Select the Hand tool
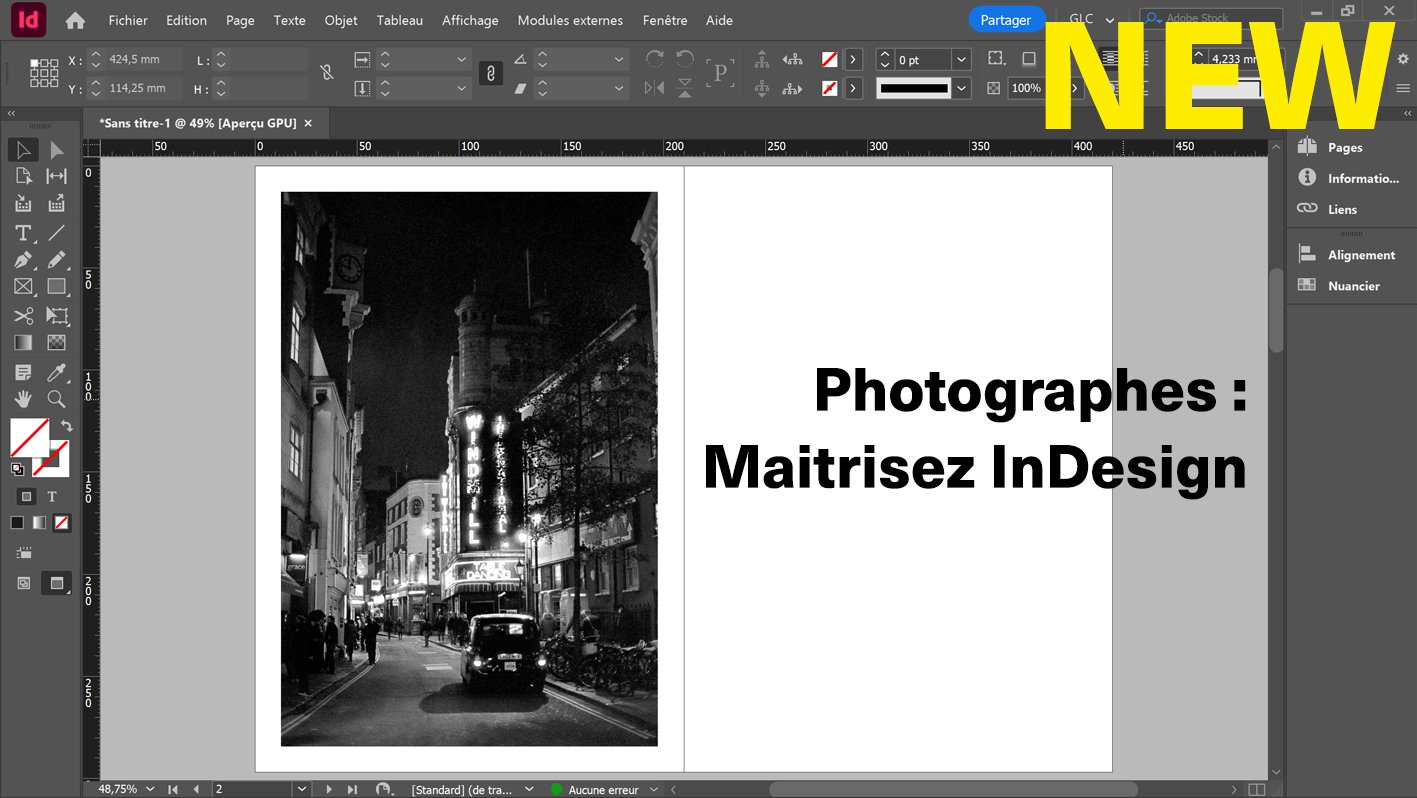This screenshot has width=1417, height=798. 23,399
